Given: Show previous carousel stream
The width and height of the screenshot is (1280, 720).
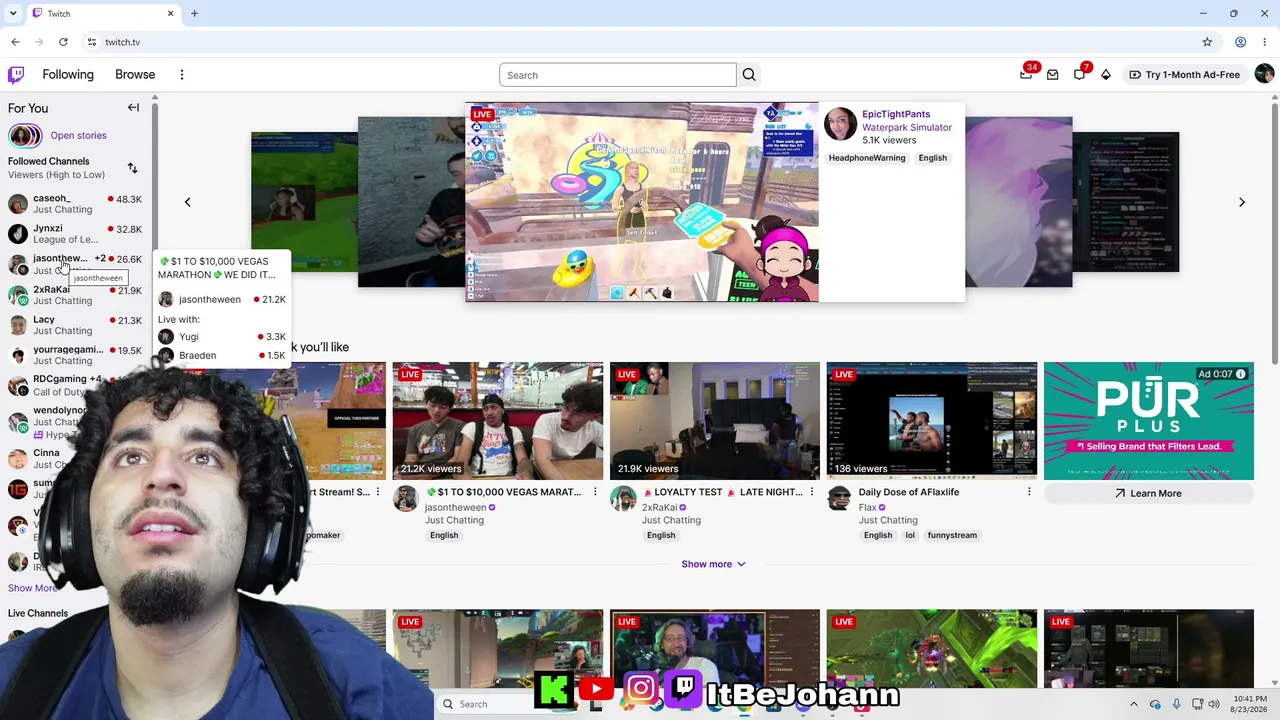Looking at the screenshot, I should coord(187,202).
